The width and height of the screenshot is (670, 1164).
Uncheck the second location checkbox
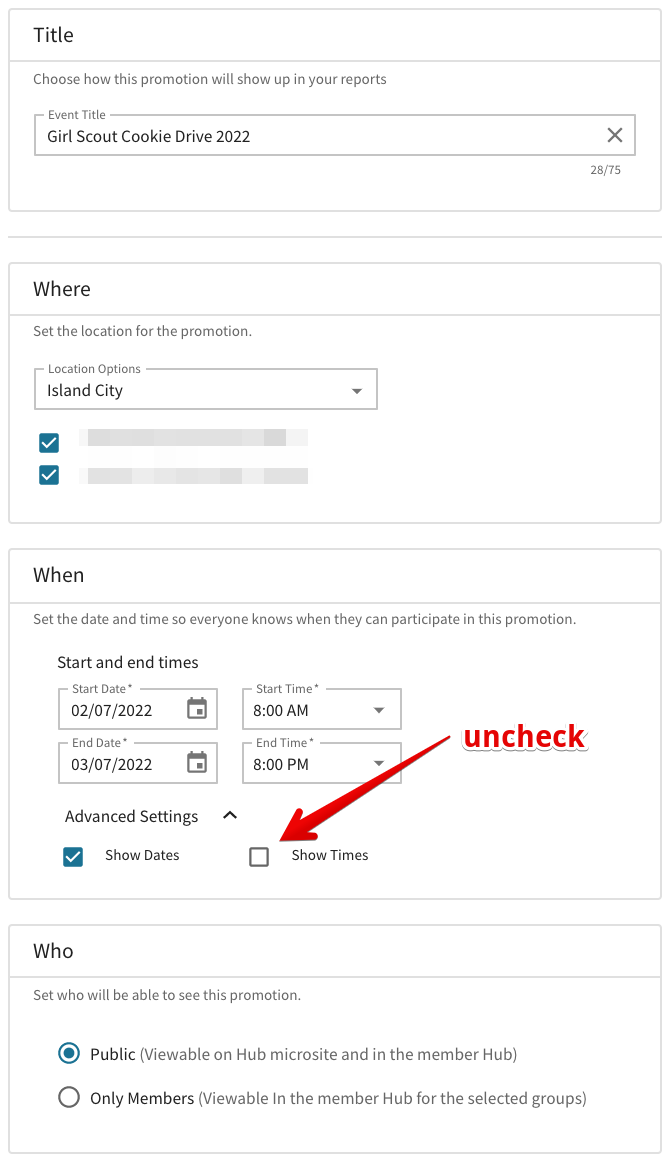click(x=49, y=475)
